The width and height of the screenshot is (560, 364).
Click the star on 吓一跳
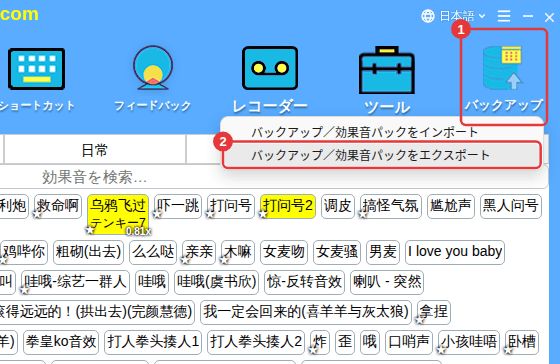157,214
